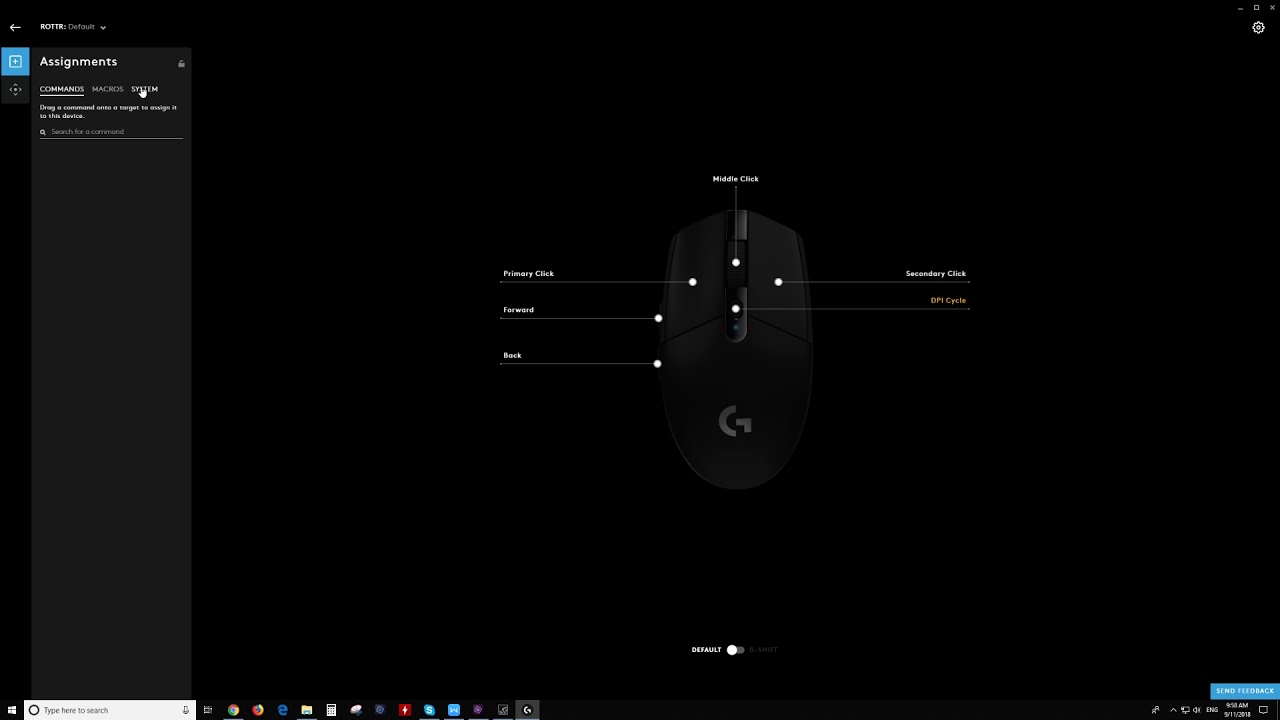
Task: Expand the ROTTR: Default profile dropdown
Action: 73,27
